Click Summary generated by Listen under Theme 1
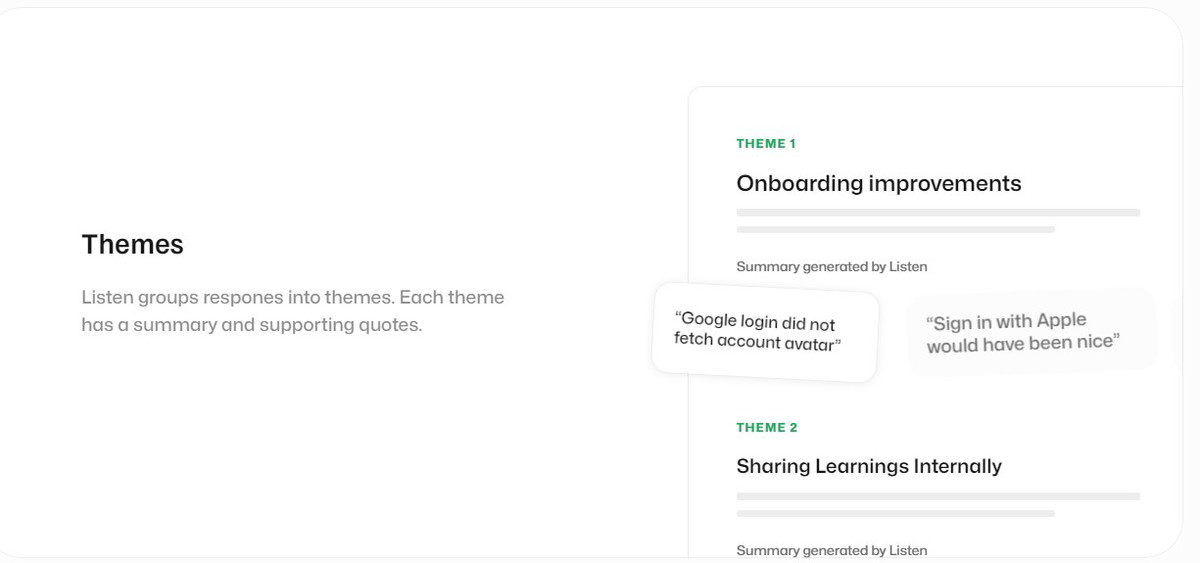Image resolution: width=1200 pixels, height=563 pixels. pyautogui.click(x=832, y=267)
